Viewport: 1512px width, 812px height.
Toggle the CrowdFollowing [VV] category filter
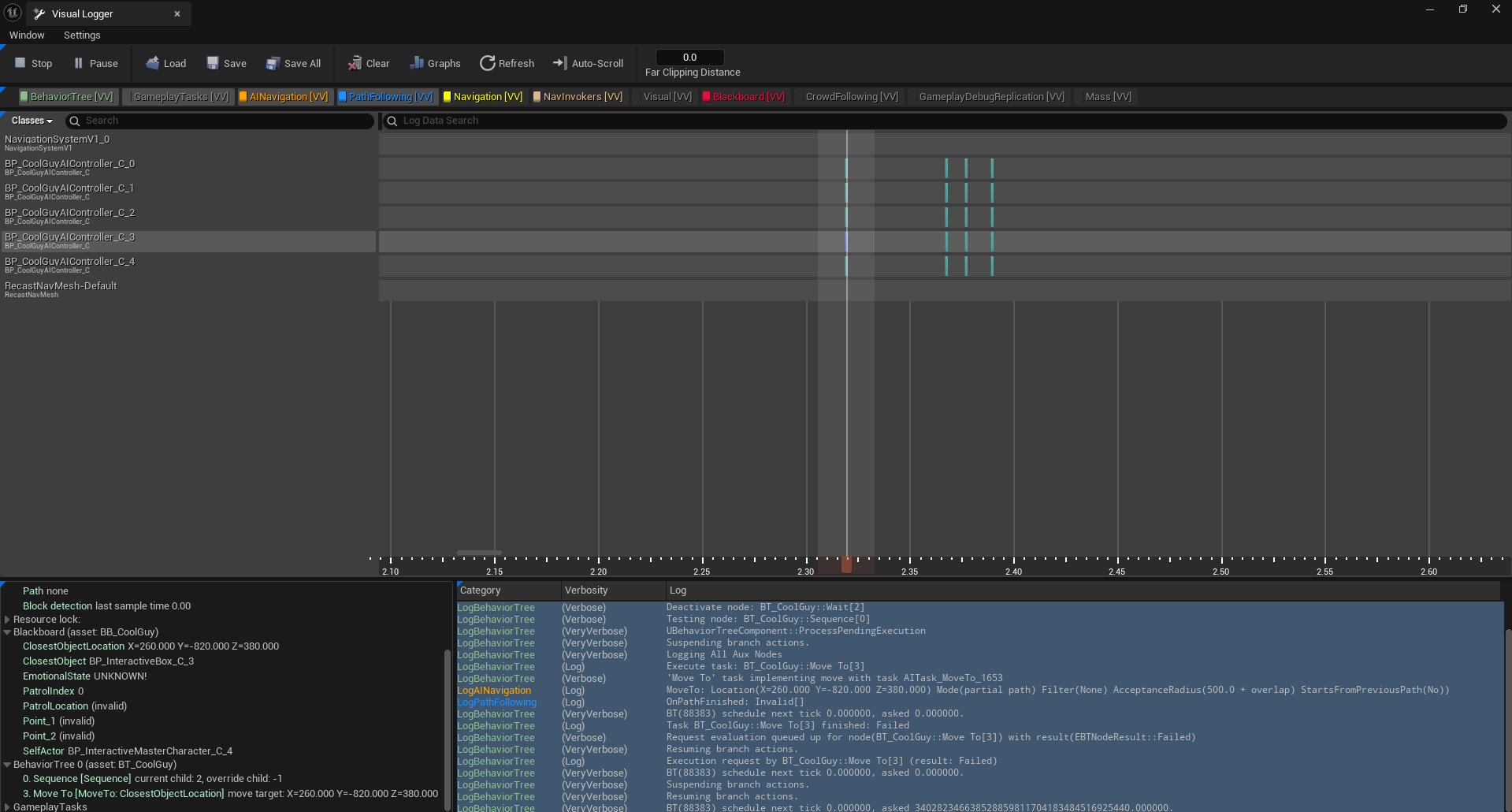(848, 96)
